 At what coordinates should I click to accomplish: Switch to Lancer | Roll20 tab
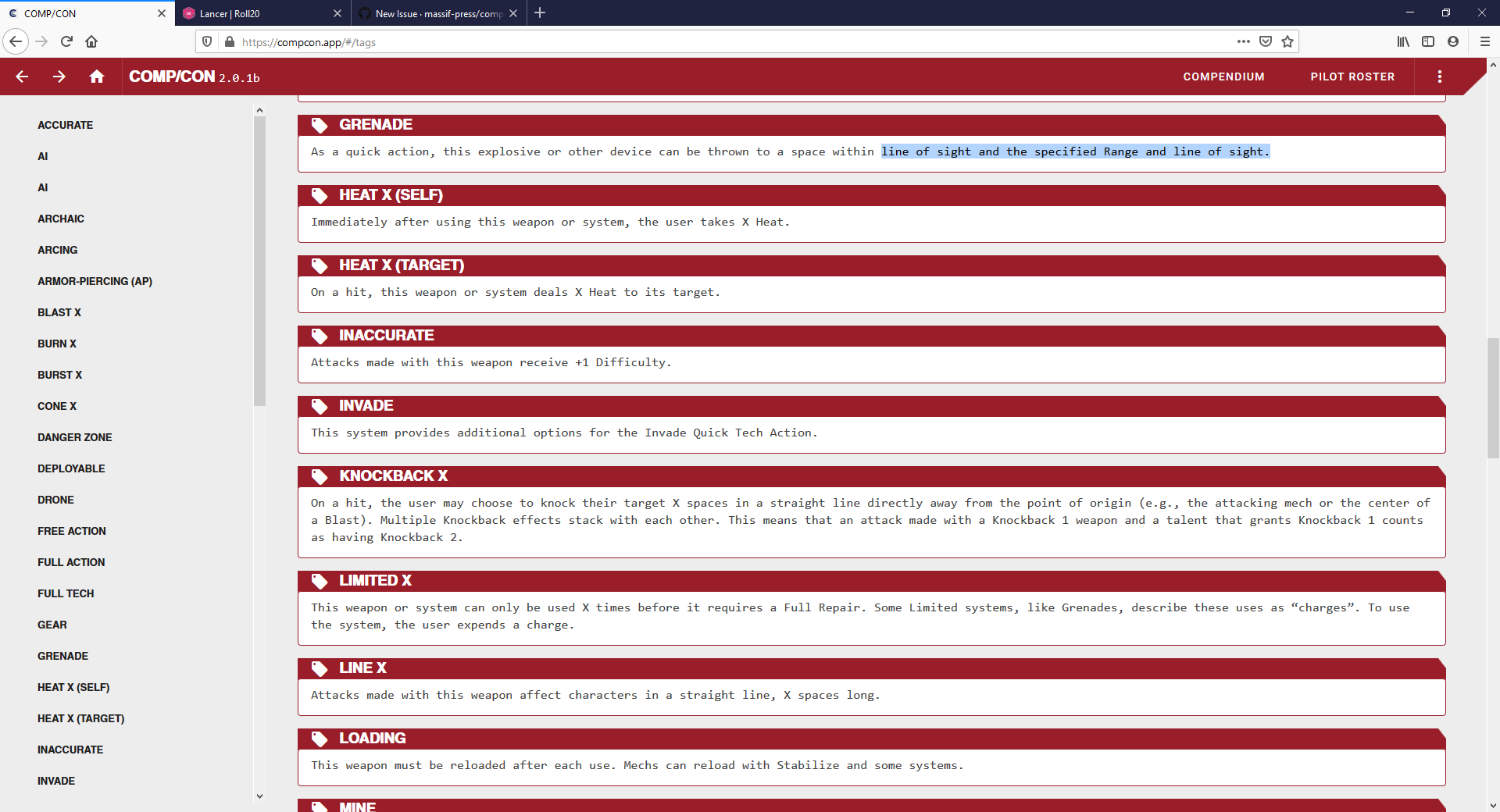click(x=262, y=13)
